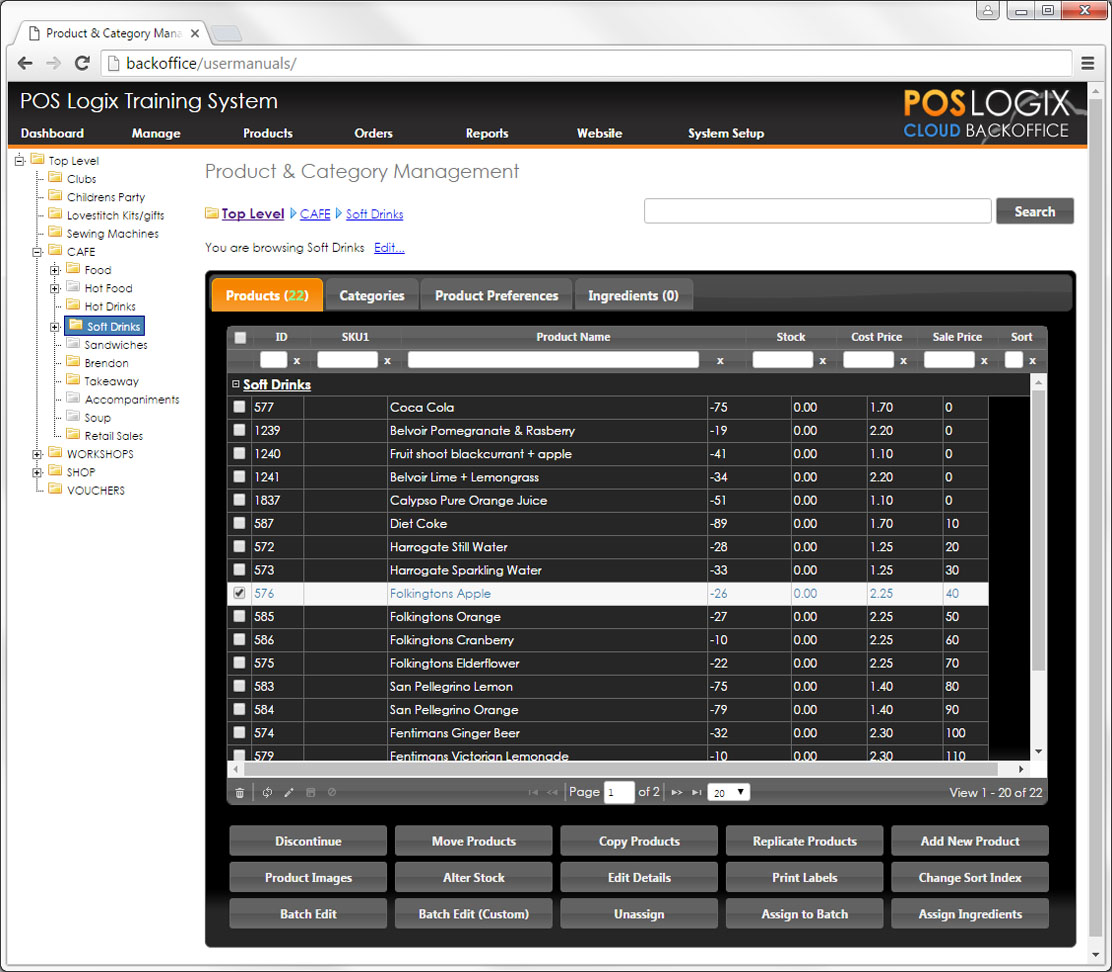Clear the Product Name filter x
The height and width of the screenshot is (972, 1112).
click(x=720, y=361)
